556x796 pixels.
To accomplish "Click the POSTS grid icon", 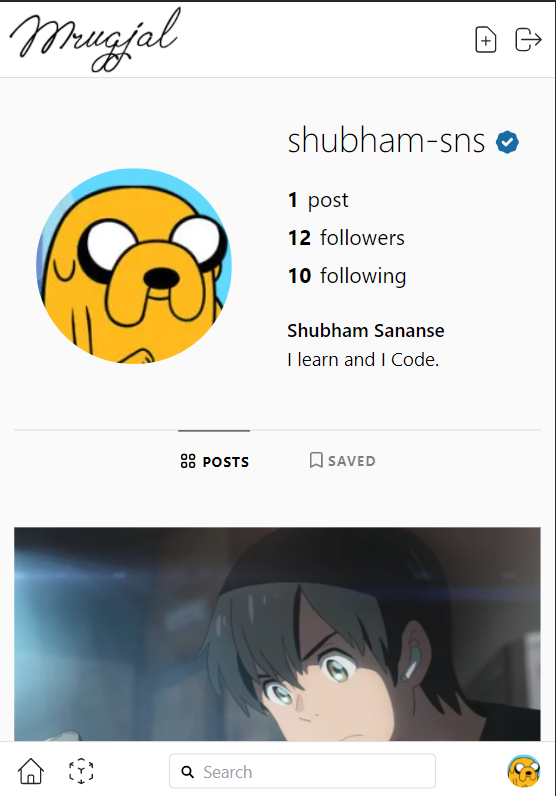I will click(188, 461).
